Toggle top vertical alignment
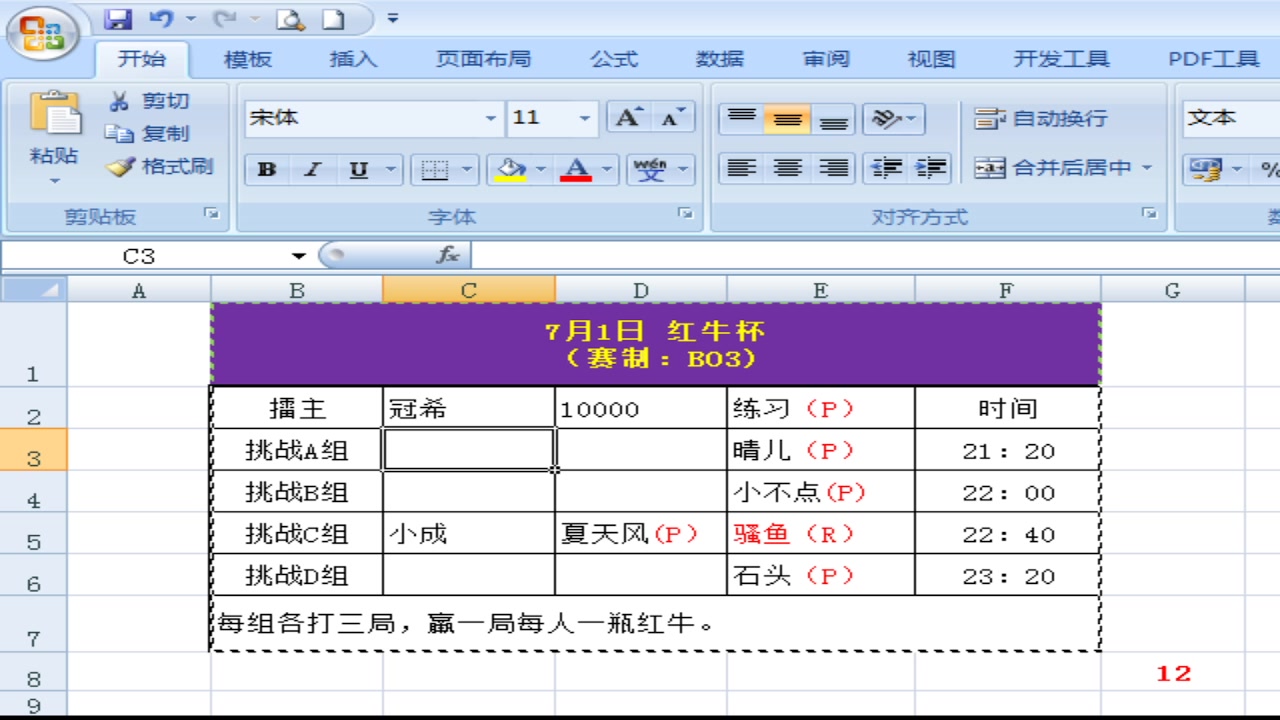Viewport: 1280px width, 720px height. click(x=741, y=118)
